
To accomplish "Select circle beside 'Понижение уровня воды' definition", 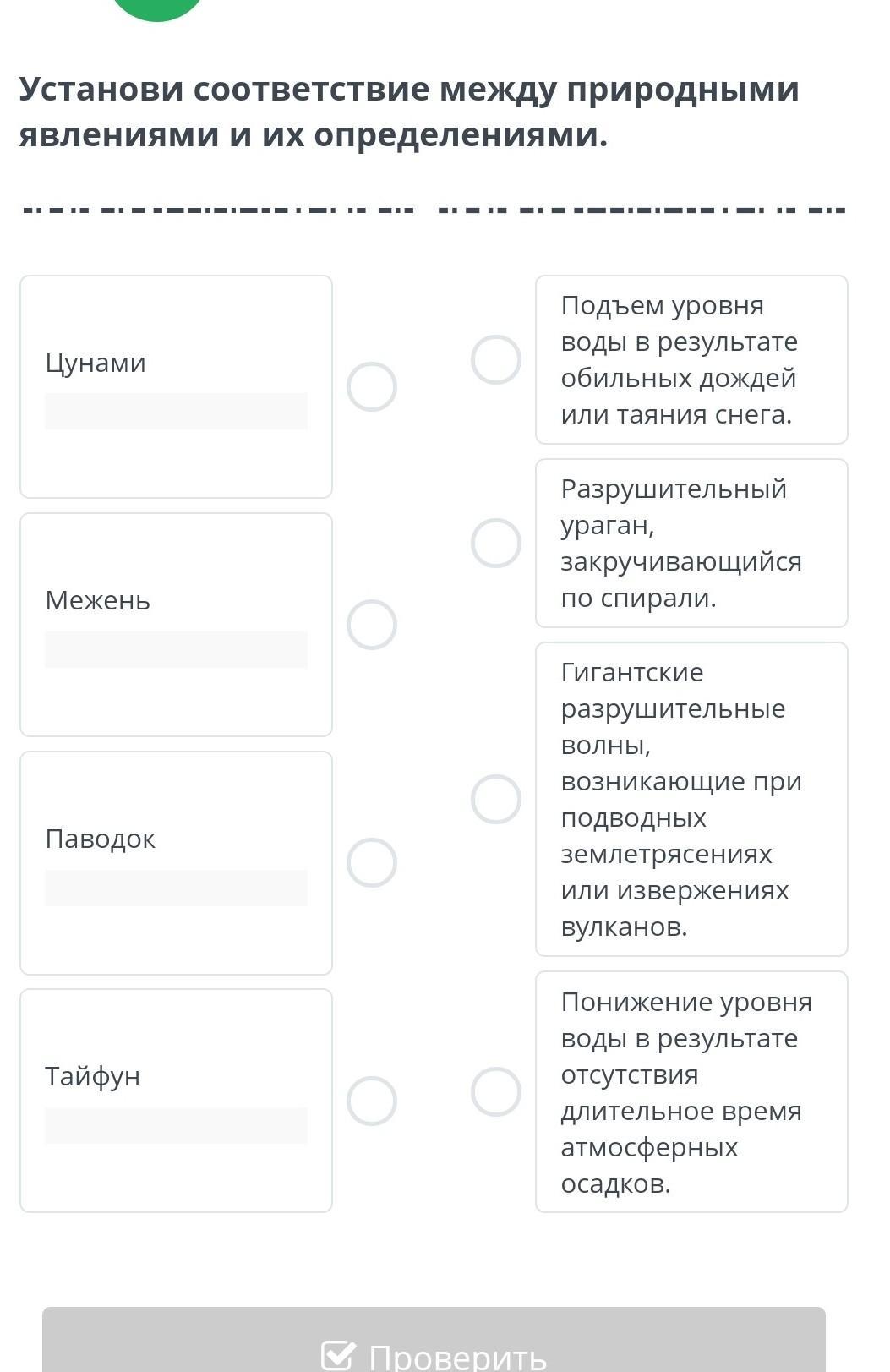I will tap(496, 1091).
